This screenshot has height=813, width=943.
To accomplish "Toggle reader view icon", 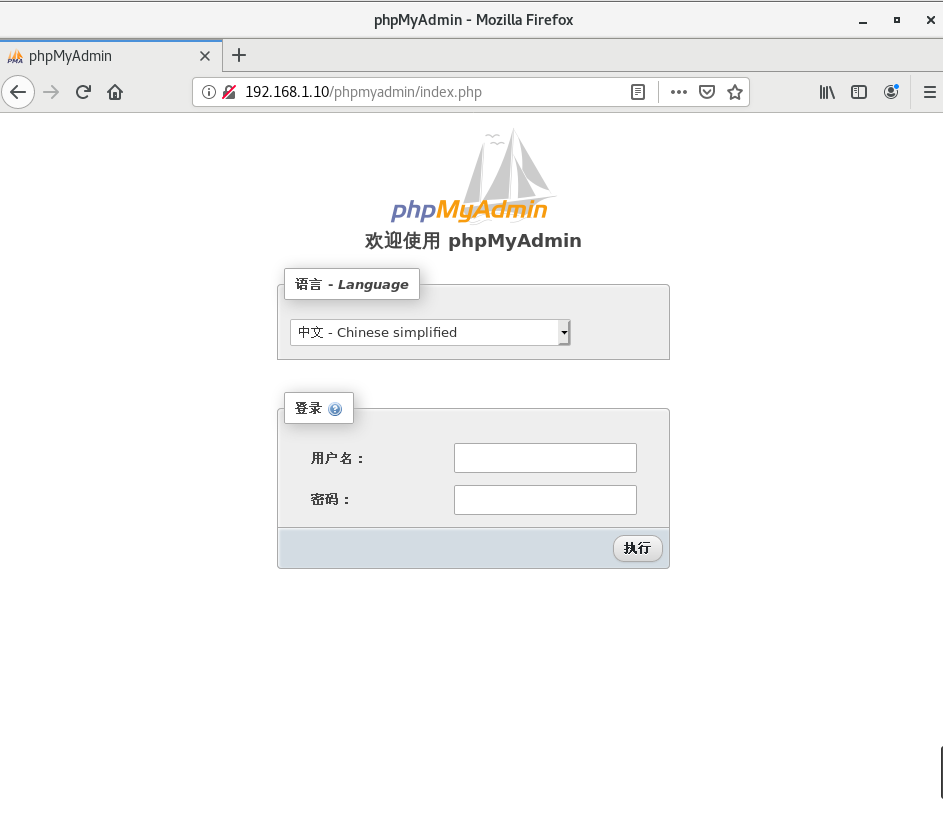I will (x=638, y=92).
